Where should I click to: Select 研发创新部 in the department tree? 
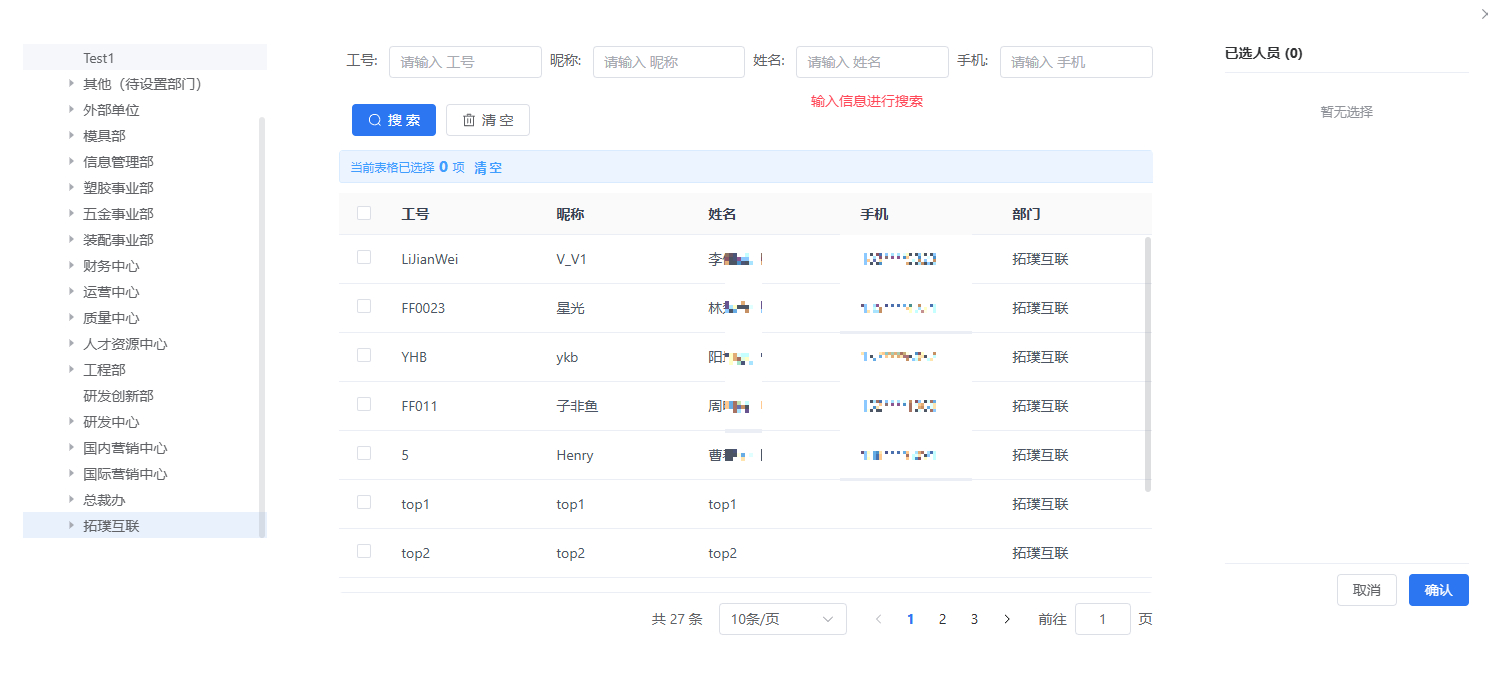point(118,396)
